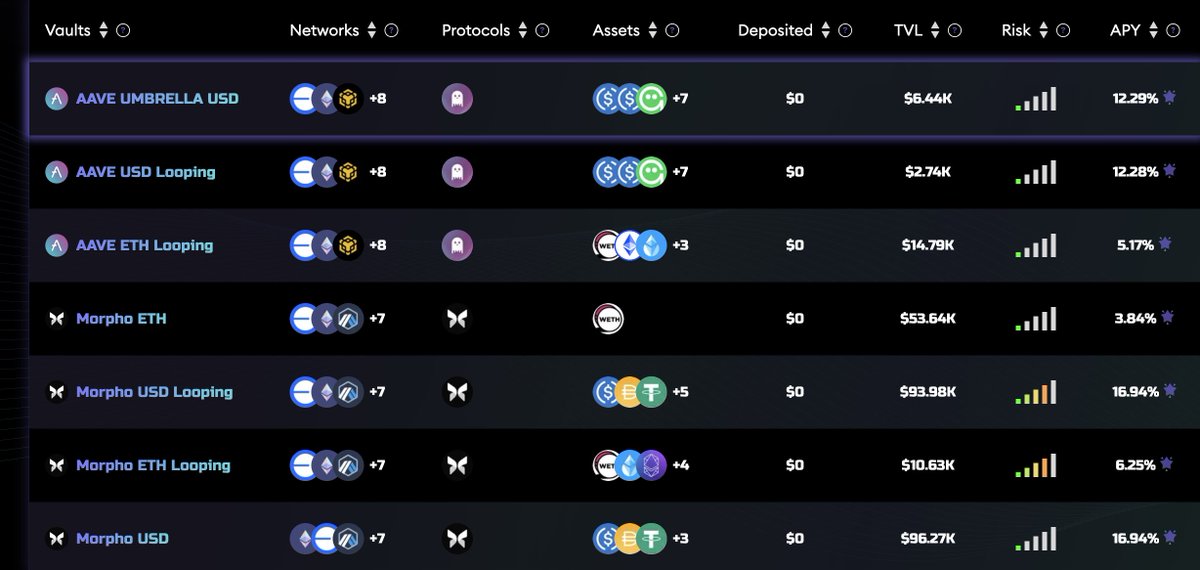Sort the table by the Vaults column

102,31
